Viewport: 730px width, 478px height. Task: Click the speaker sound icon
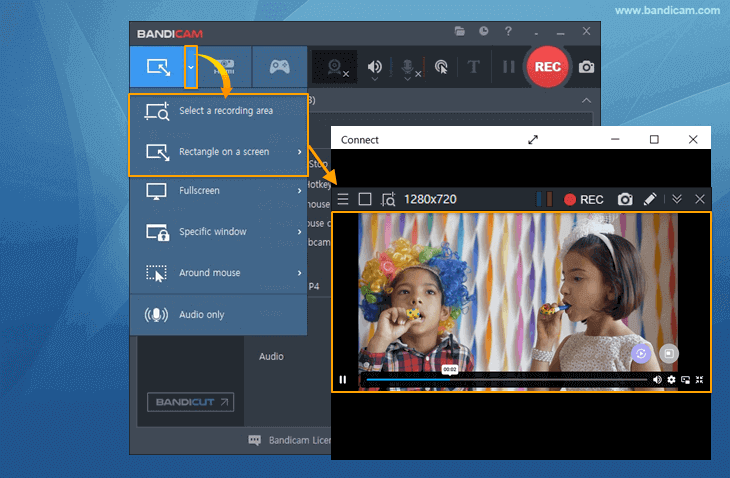tap(374, 66)
